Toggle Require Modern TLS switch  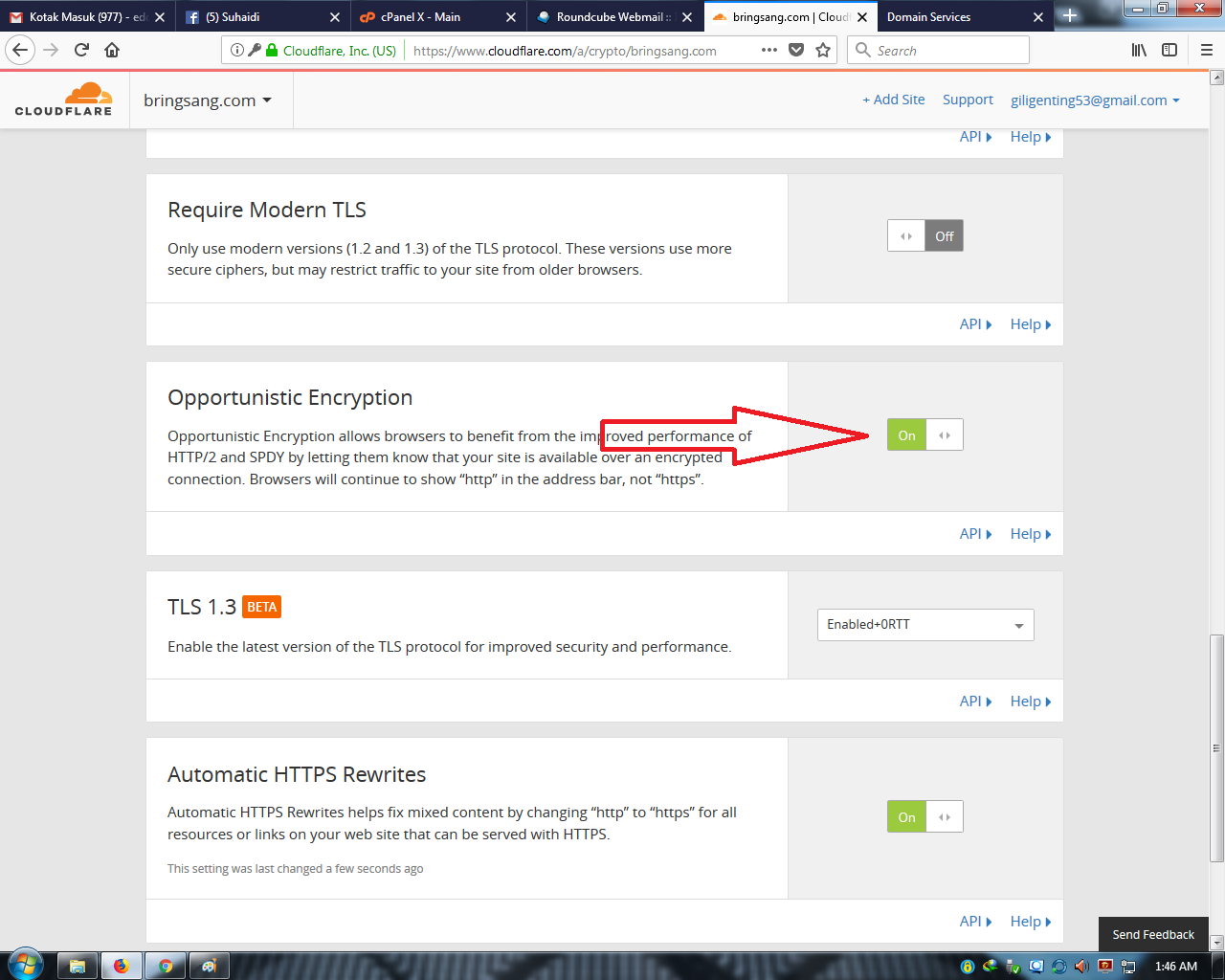tap(924, 235)
